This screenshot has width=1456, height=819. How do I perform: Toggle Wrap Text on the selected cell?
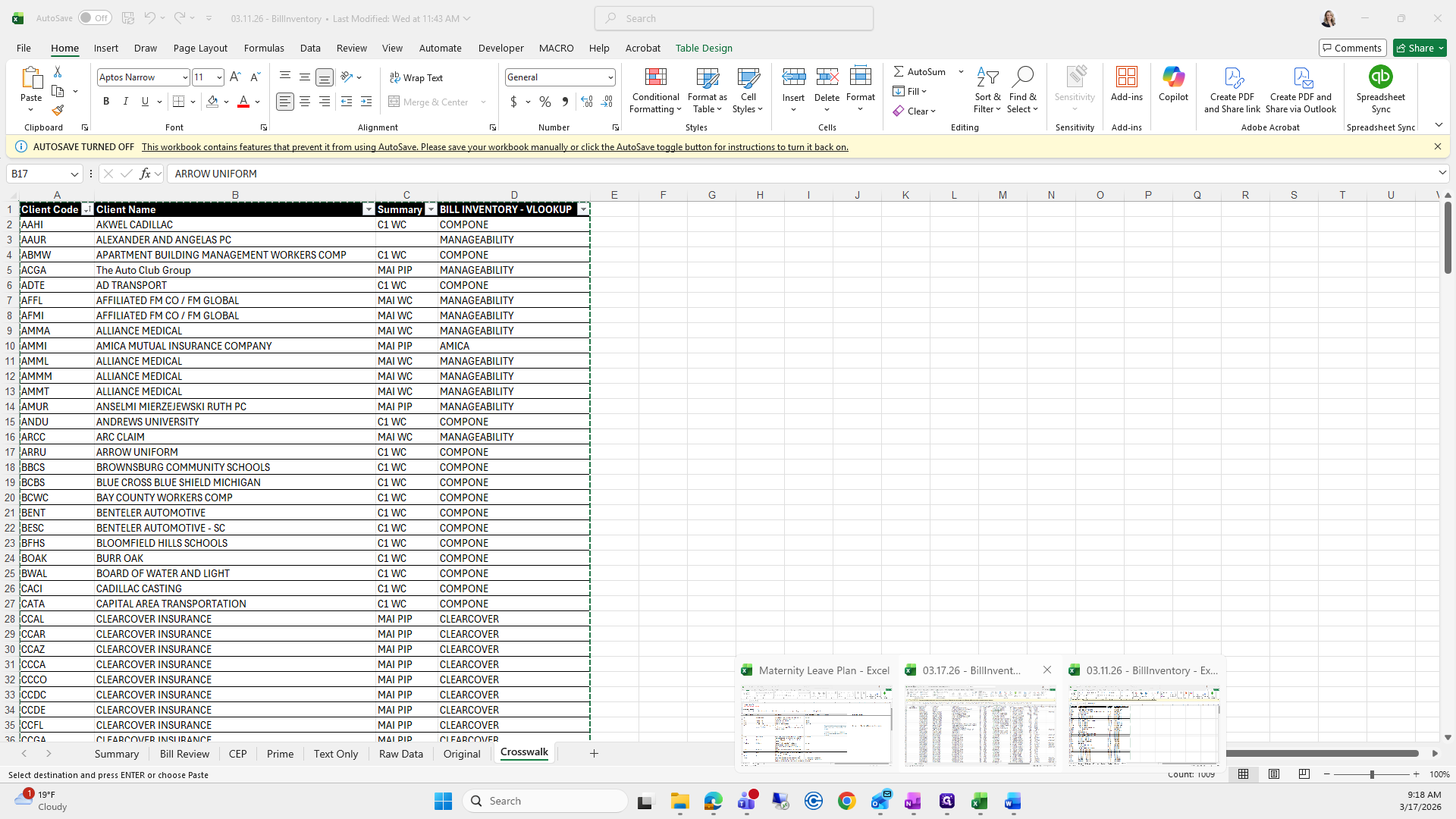point(416,77)
